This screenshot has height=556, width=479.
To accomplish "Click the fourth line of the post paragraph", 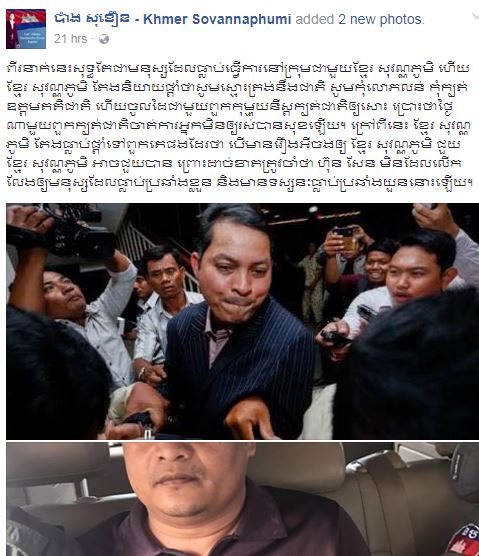I will pyautogui.click(x=238, y=125).
